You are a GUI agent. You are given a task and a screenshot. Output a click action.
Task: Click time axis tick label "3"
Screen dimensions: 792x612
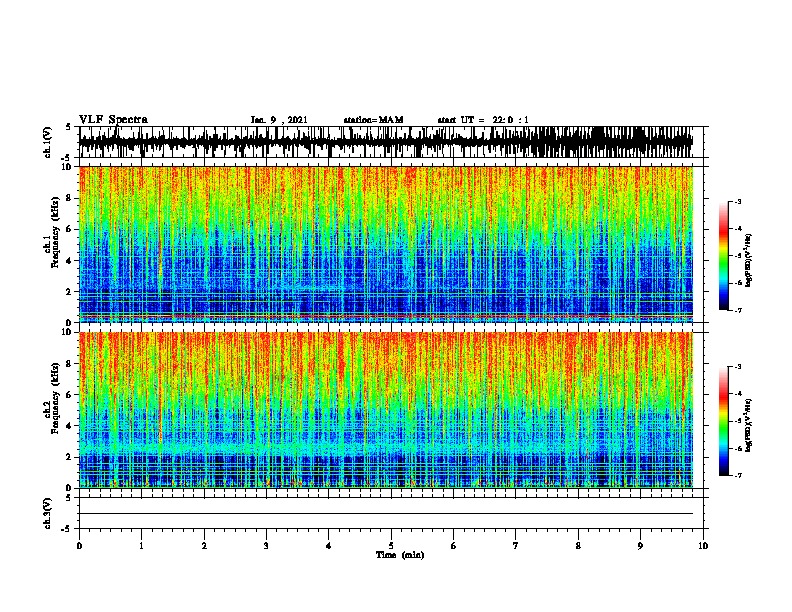[266, 546]
